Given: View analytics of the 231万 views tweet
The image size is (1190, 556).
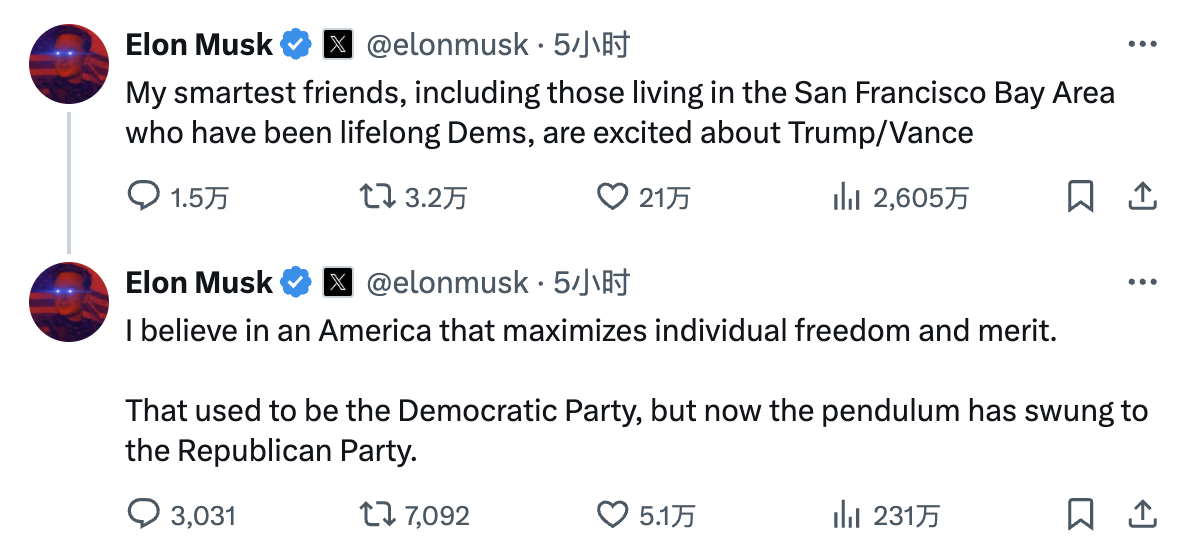Looking at the screenshot, I should pos(846,515).
